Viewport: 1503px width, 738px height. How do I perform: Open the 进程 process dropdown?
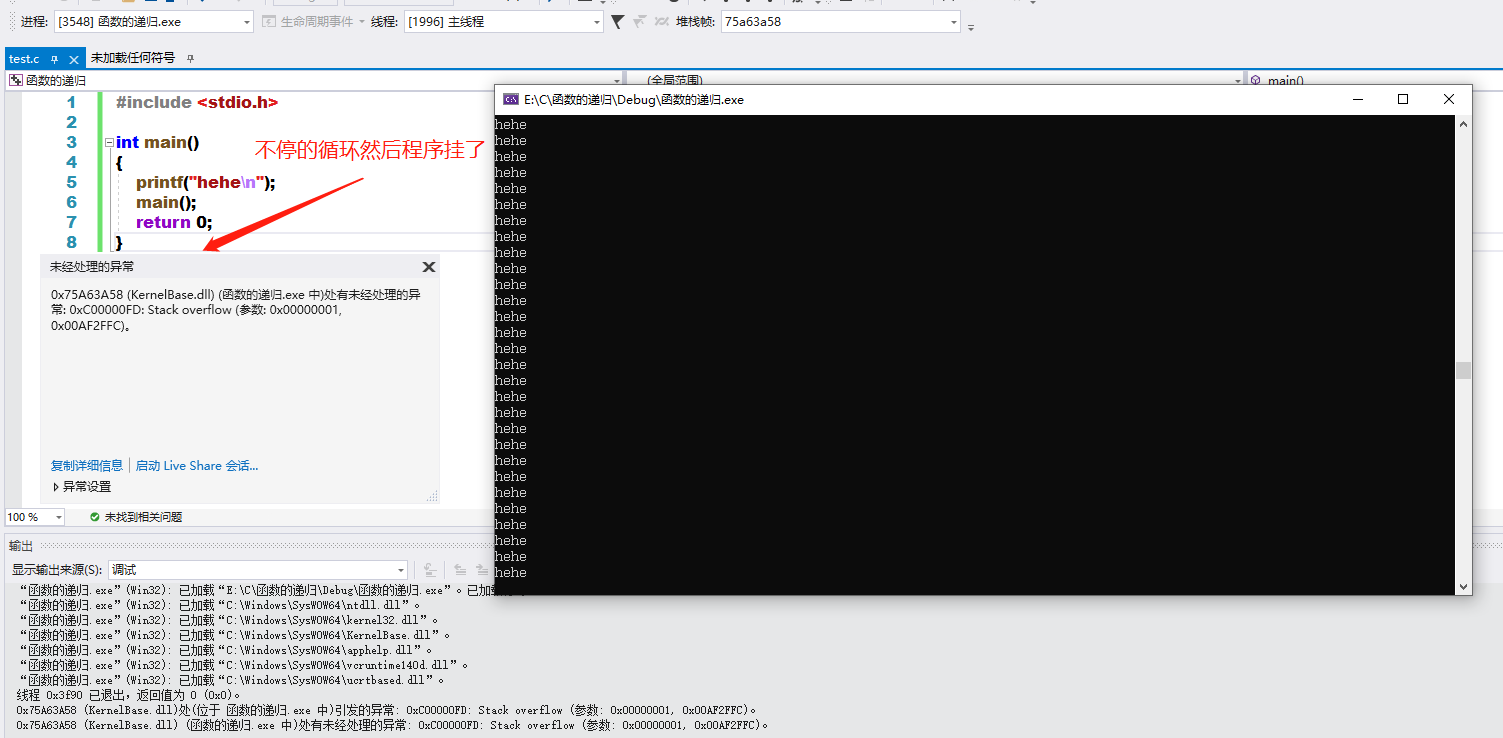(x=247, y=21)
